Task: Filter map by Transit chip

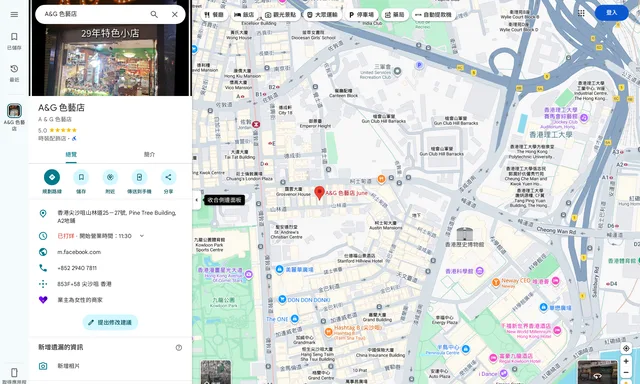Action: point(322,15)
